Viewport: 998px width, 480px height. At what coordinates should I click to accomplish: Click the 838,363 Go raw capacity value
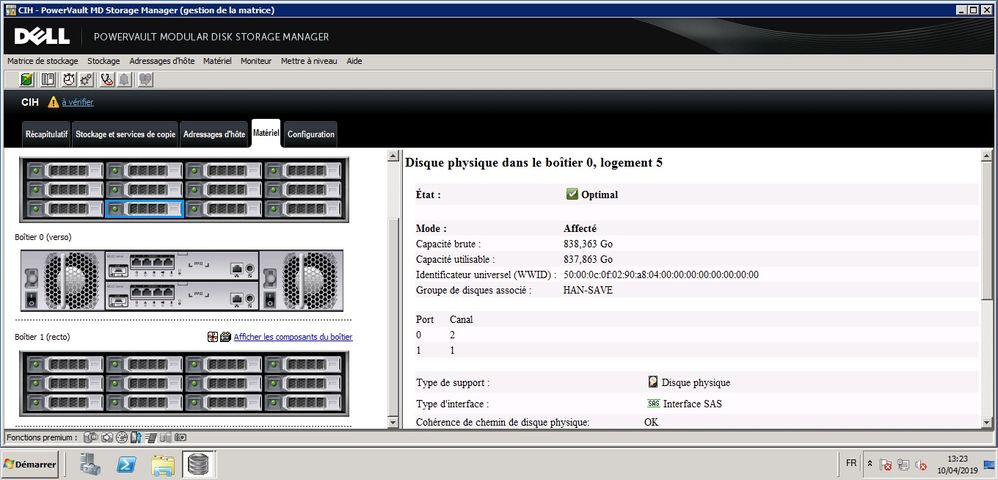(588, 244)
